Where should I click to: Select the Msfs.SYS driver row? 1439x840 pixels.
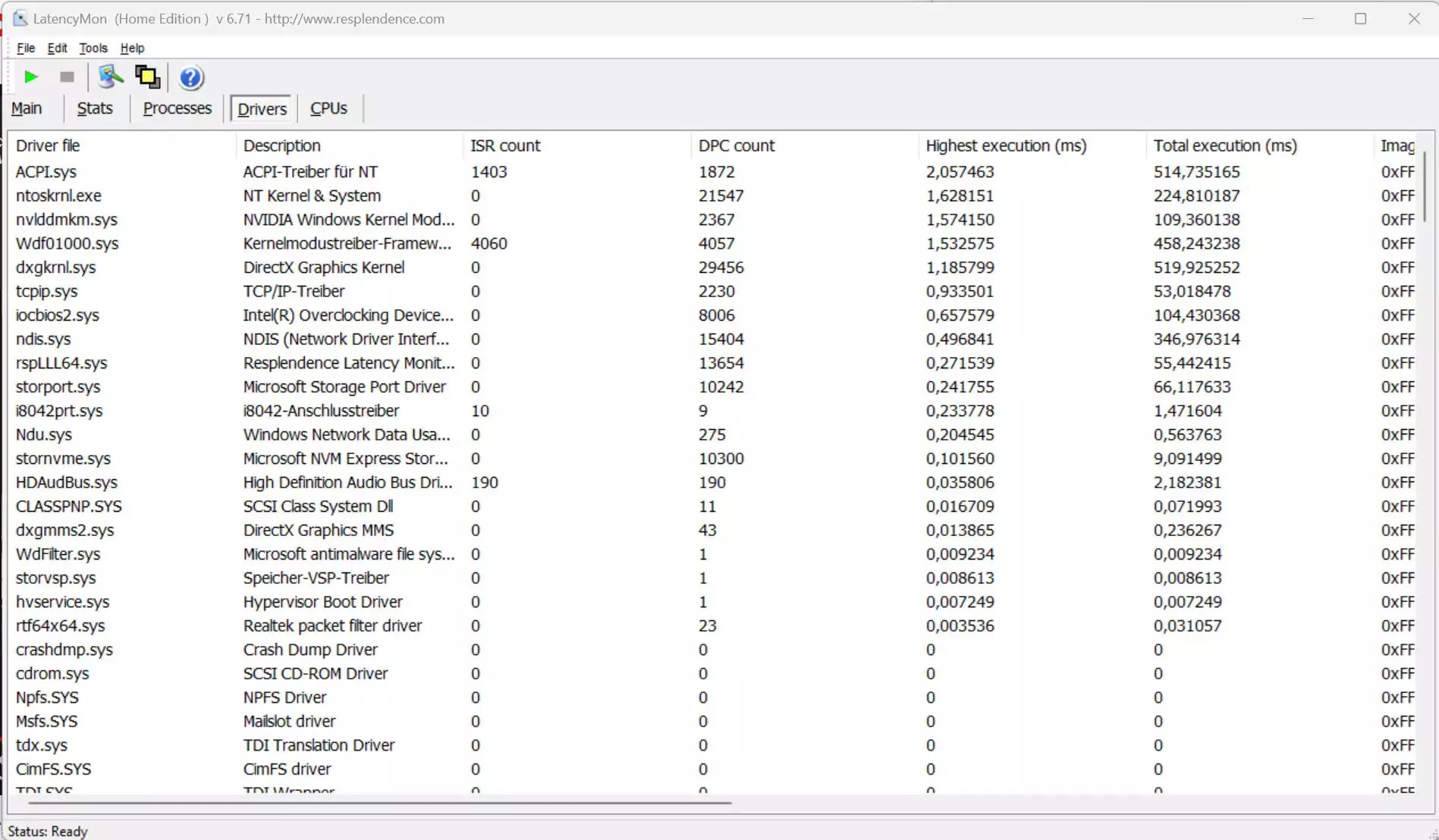click(x=713, y=721)
